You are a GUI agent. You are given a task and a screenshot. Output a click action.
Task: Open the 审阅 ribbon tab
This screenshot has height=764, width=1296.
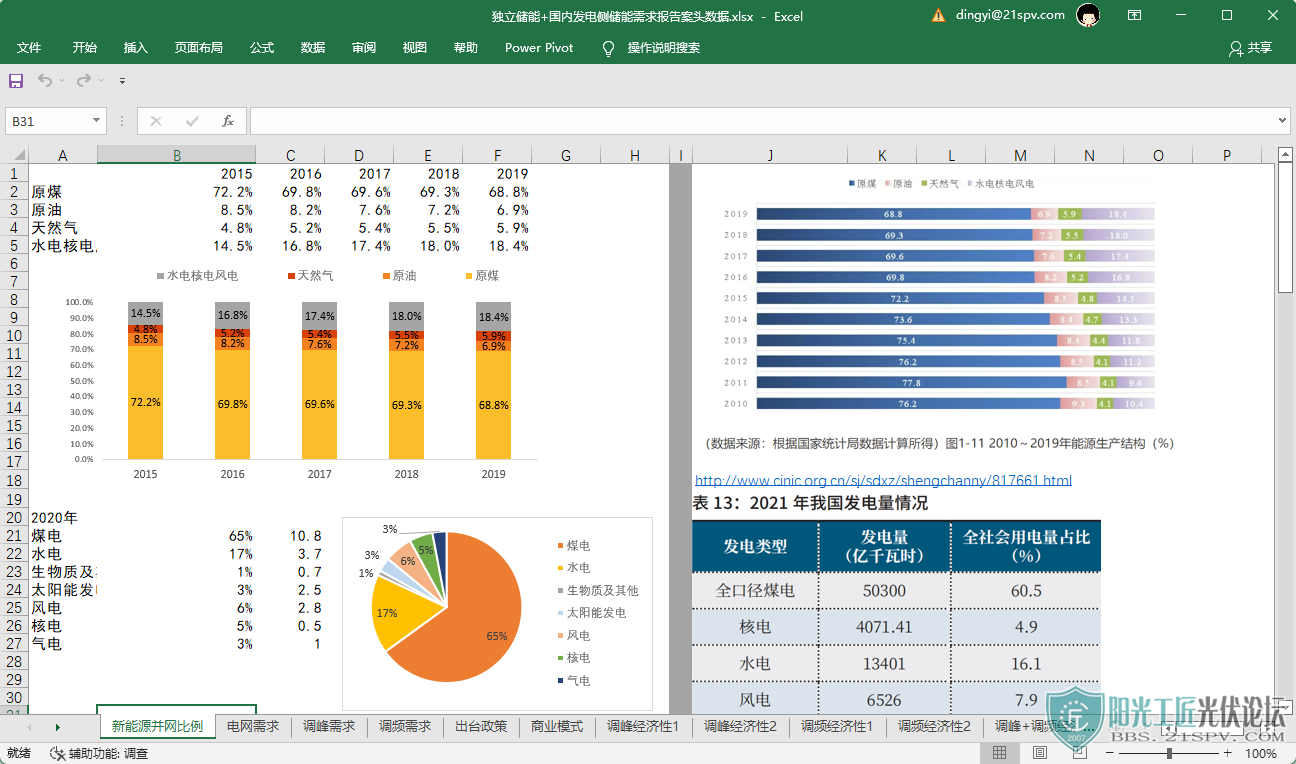tap(364, 48)
